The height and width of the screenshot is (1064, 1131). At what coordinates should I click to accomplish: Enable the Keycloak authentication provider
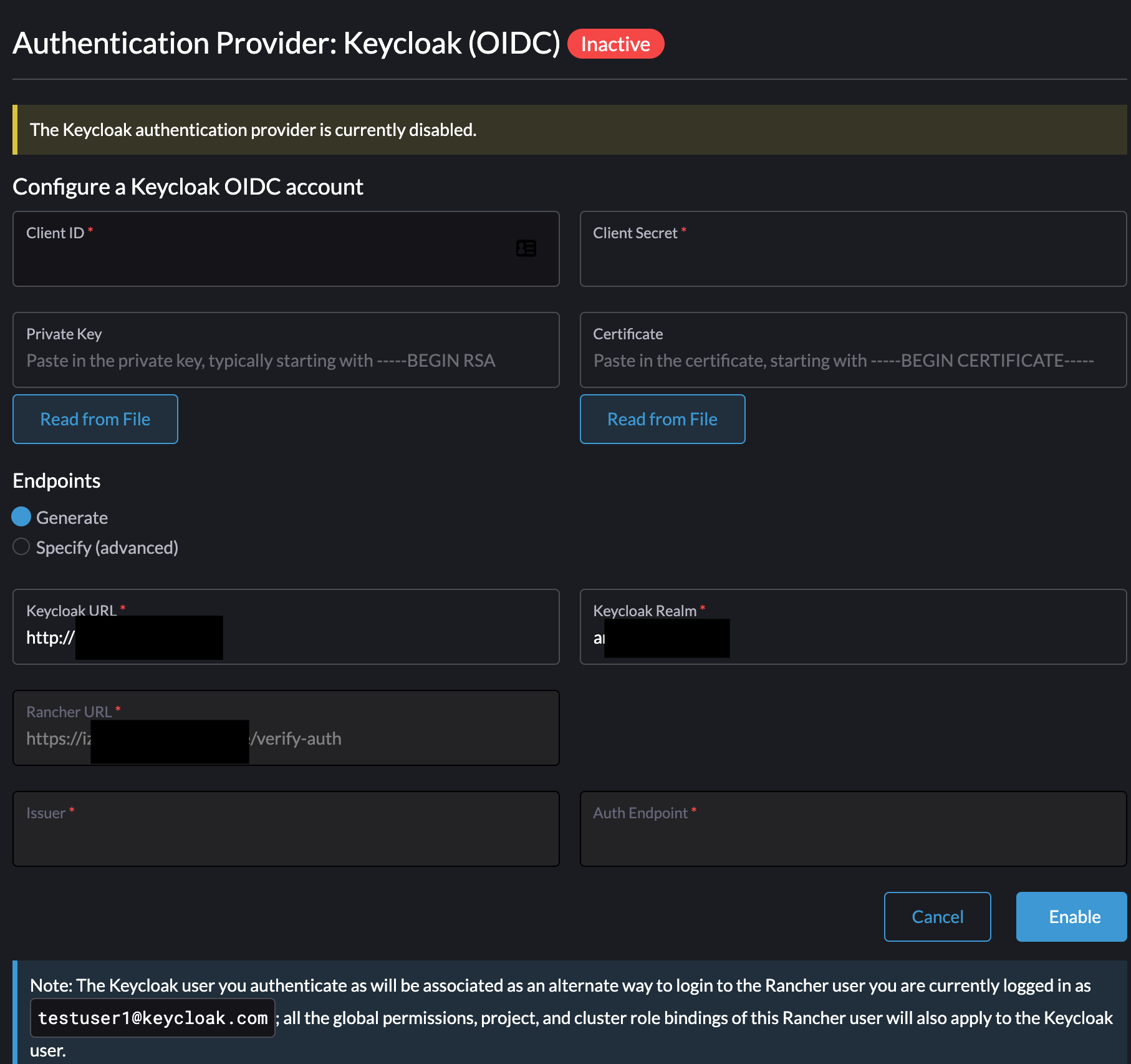(1072, 917)
